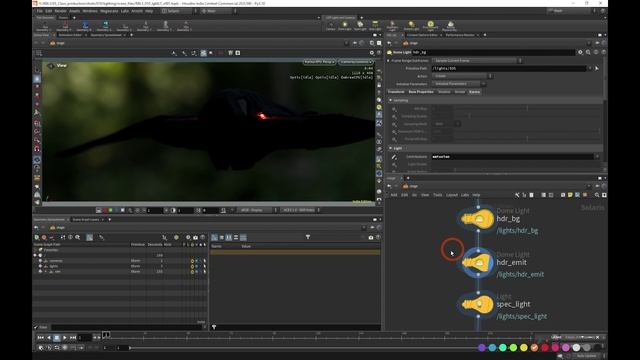Select the red color swatch in bottom palette
Screen dimensions: 640x360
pos(545,348)
